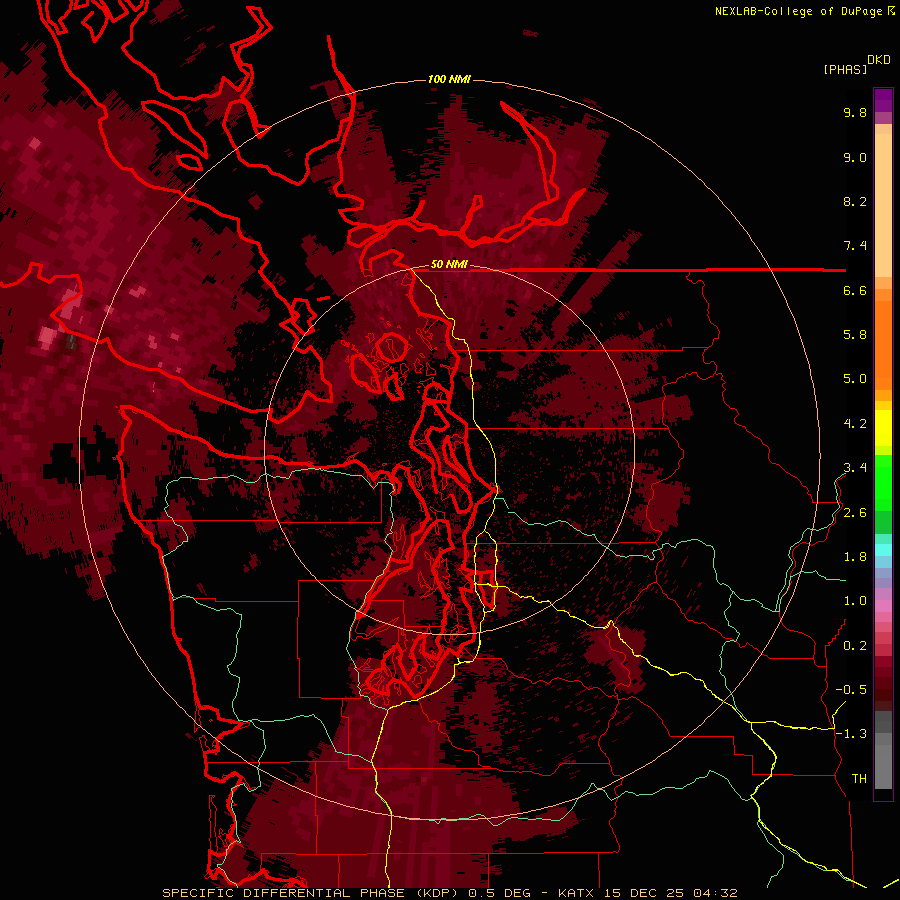Click the TH label on the color scale

click(x=859, y=779)
